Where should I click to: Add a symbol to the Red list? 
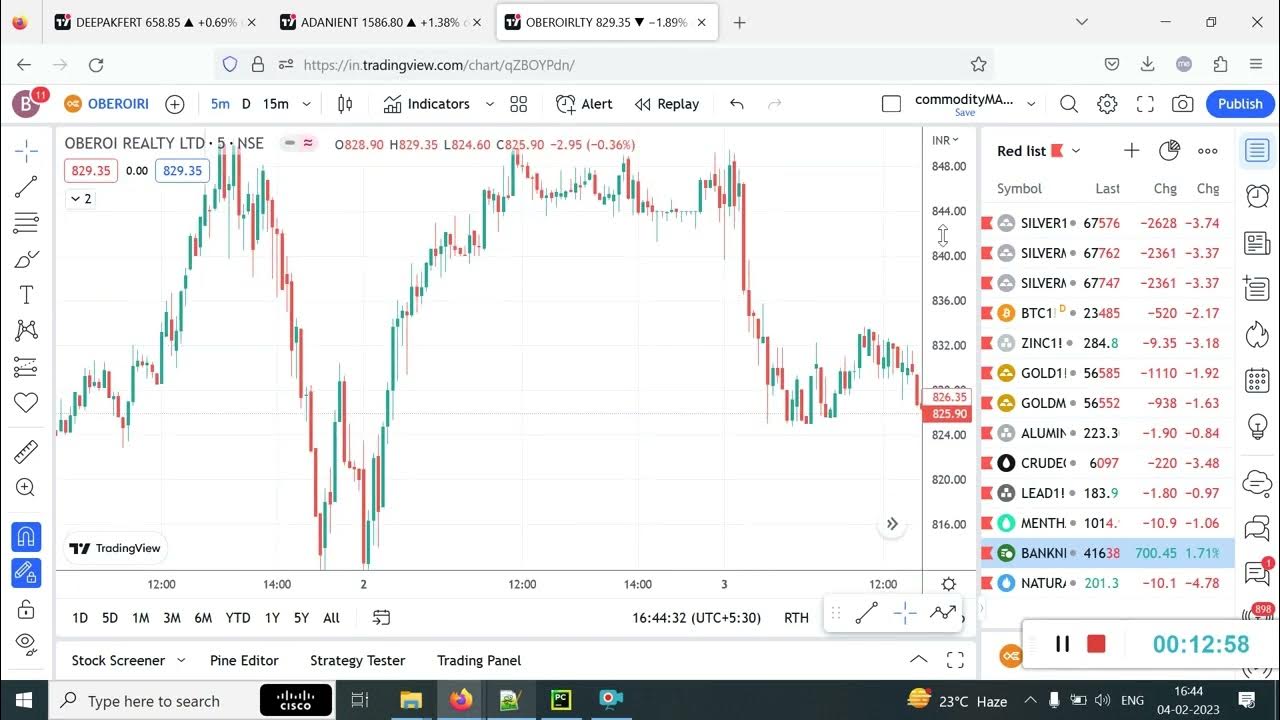coord(1131,151)
